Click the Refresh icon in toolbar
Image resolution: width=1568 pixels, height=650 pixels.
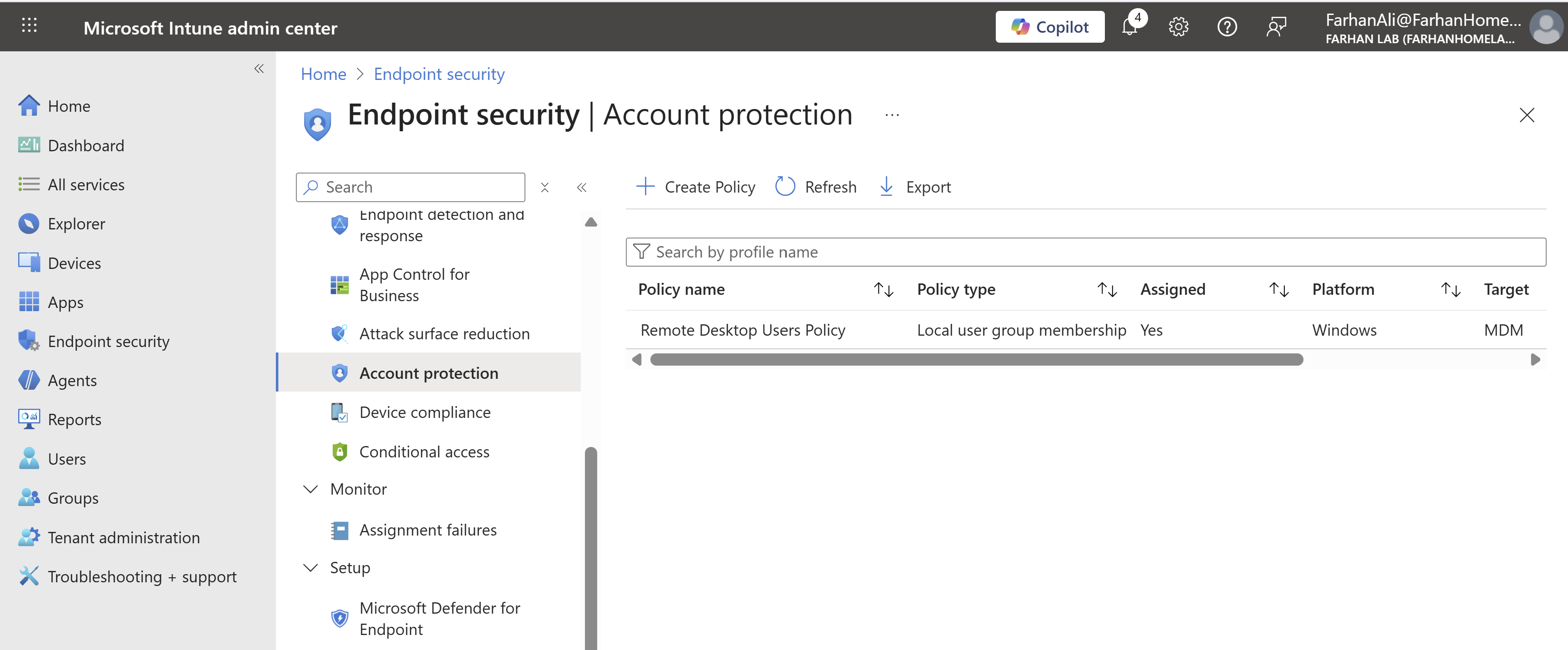pos(784,186)
